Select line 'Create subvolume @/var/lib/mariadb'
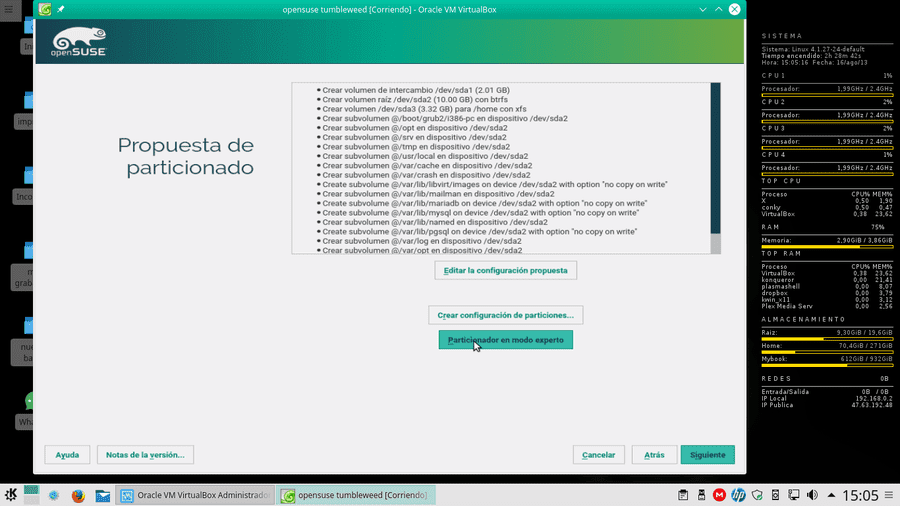This screenshot has height=506, width=900. pos(484,203)
